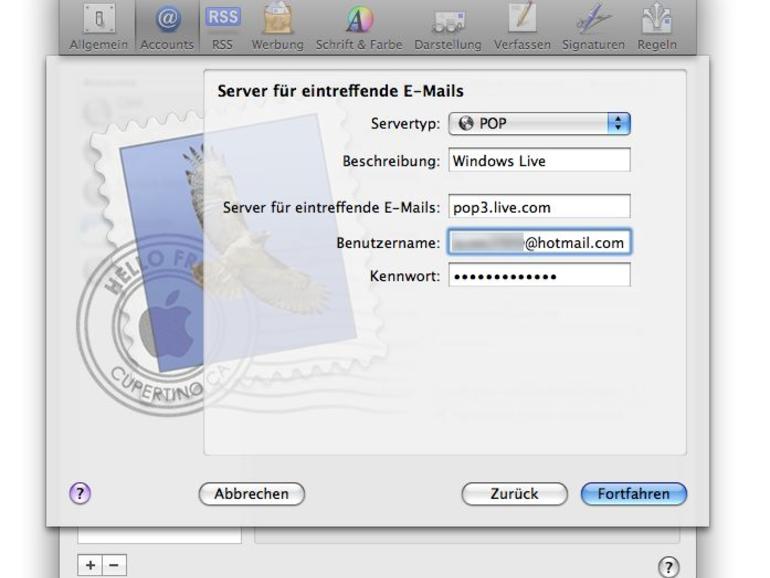Open the Signaturen preferences pane

[593, 27]
